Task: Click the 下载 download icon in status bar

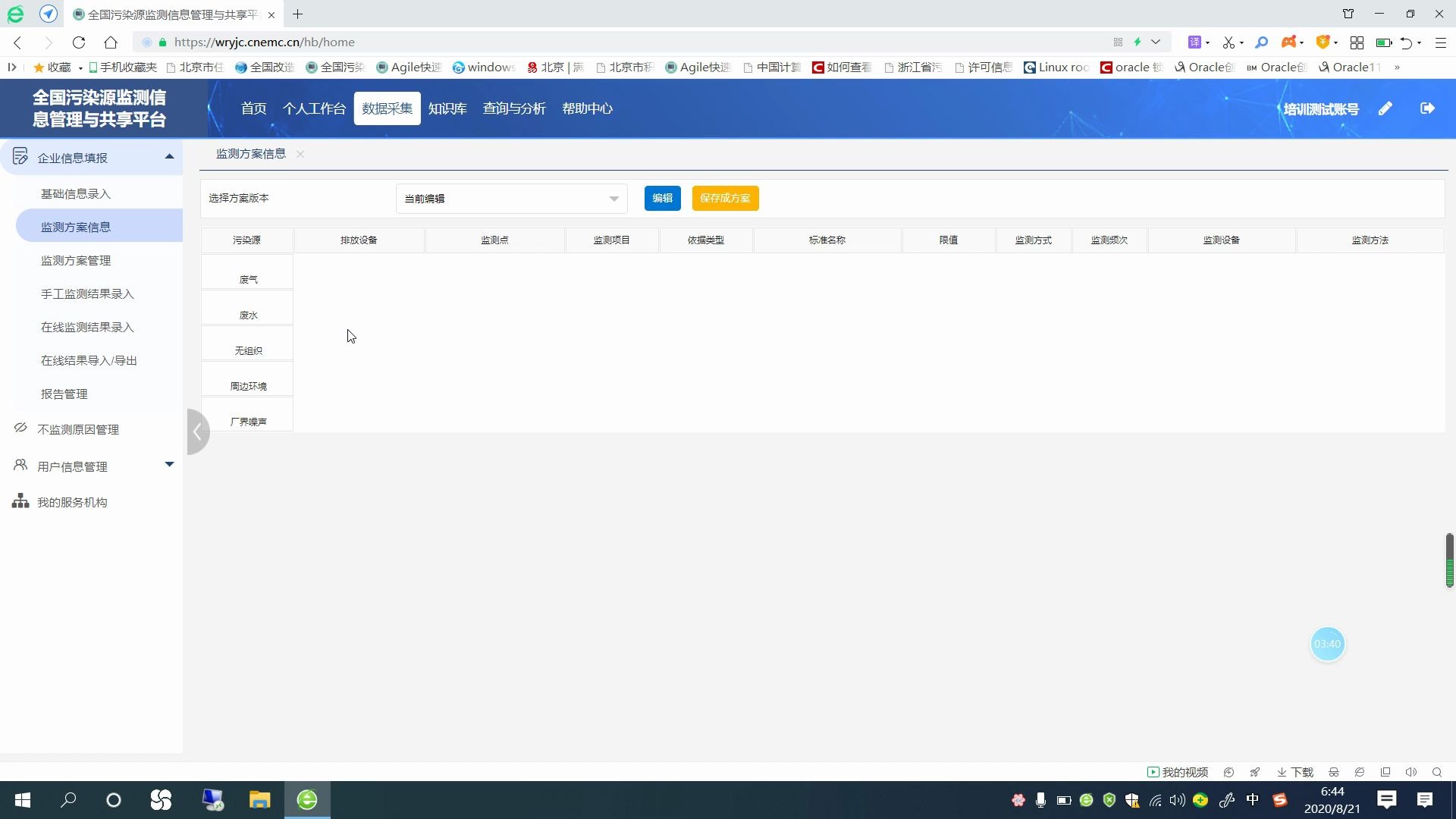Action: [x=1282, y=772]
